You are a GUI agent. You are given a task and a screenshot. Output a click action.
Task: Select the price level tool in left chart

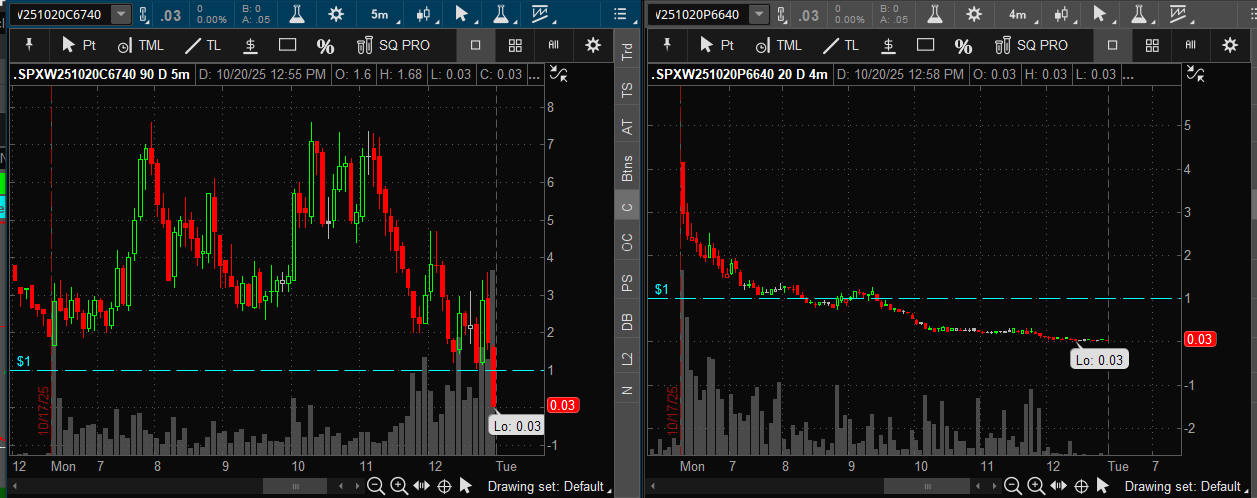click(250, 45)
